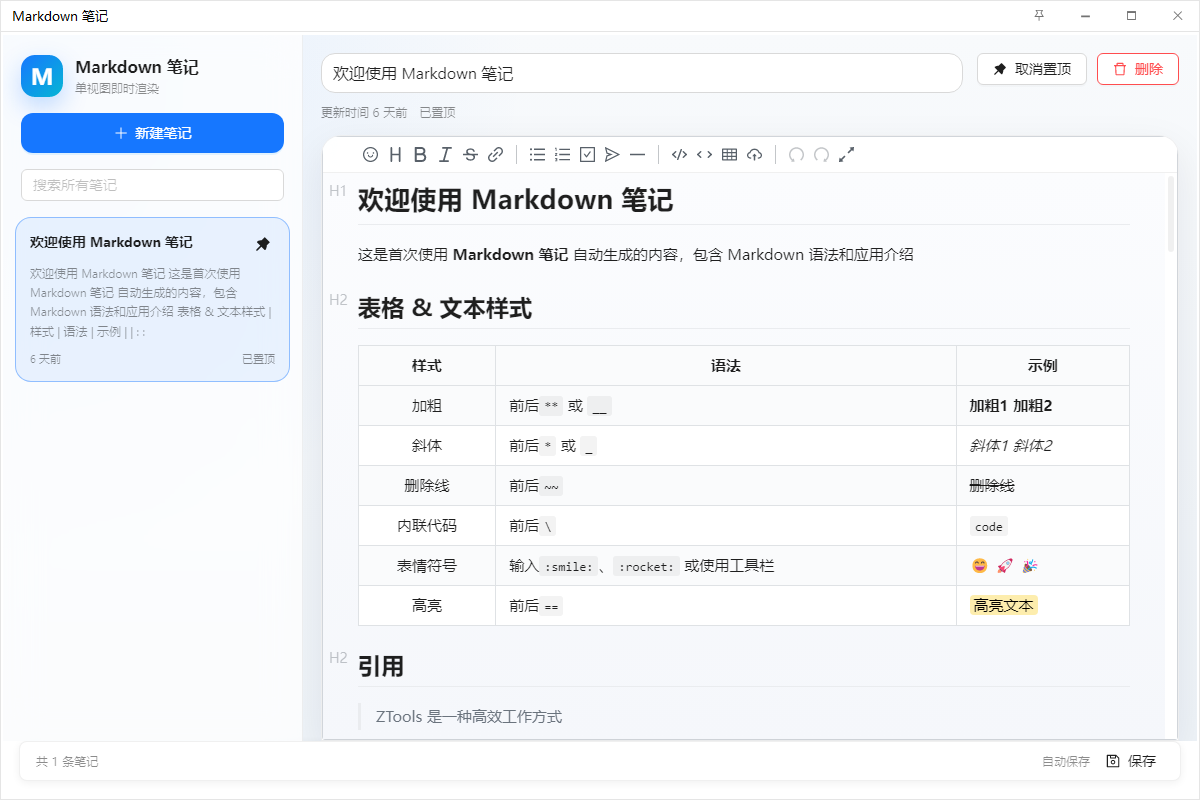1200x800 pixels.
Task: Click the emoji example cell with rocket
Action: [1043, 566]
